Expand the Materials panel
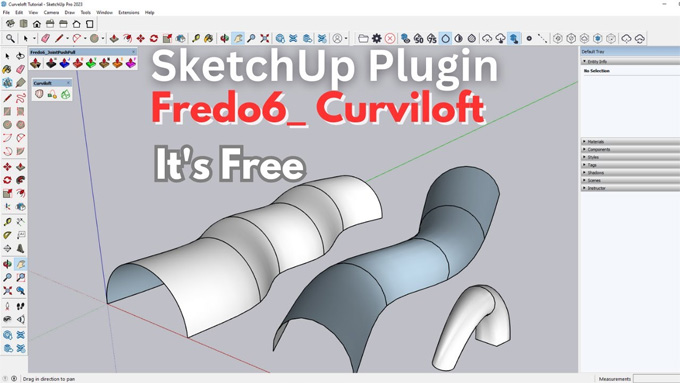 pos(630,141)
